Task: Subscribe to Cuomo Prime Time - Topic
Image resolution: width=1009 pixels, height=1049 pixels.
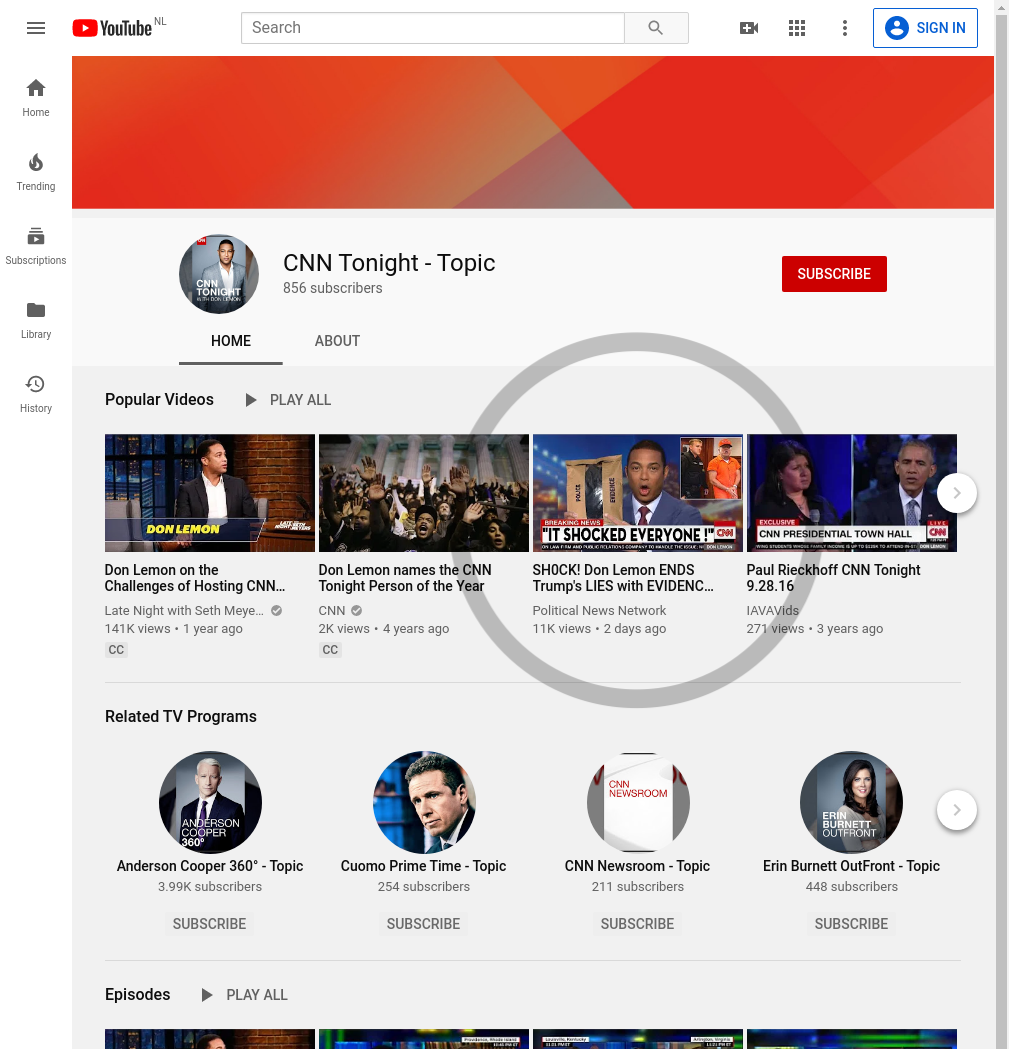Action: pyautogui.click(x=424, y=924)
